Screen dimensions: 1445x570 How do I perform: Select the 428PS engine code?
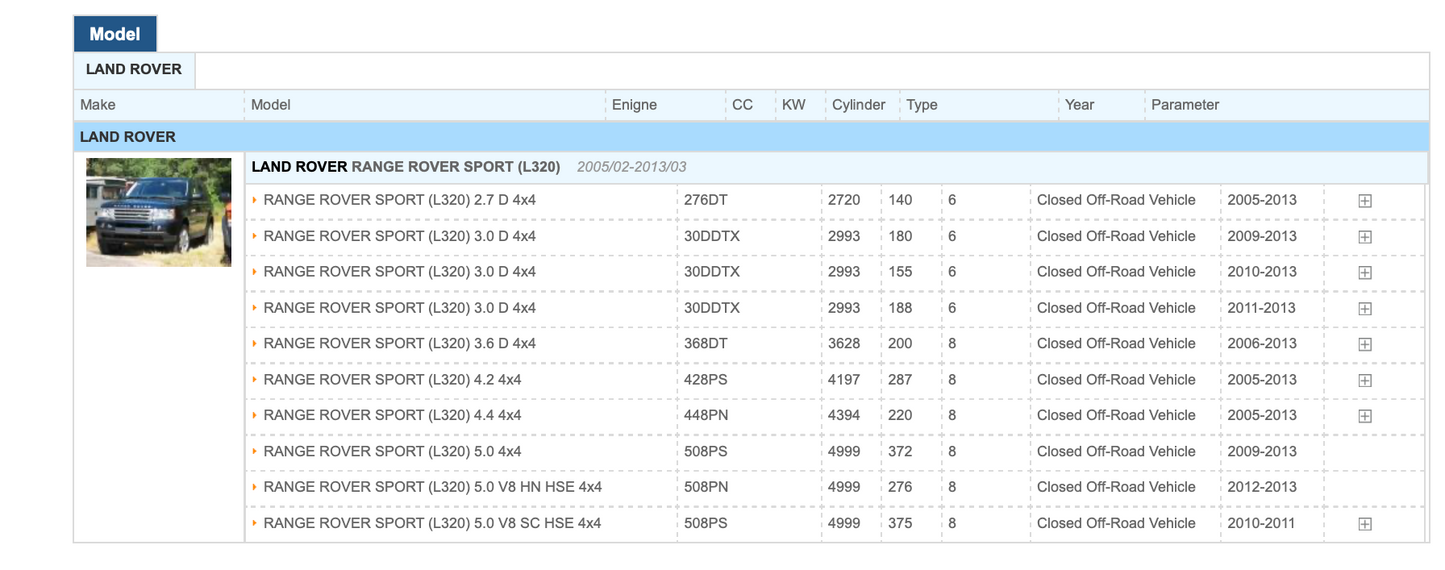(706, 380)
